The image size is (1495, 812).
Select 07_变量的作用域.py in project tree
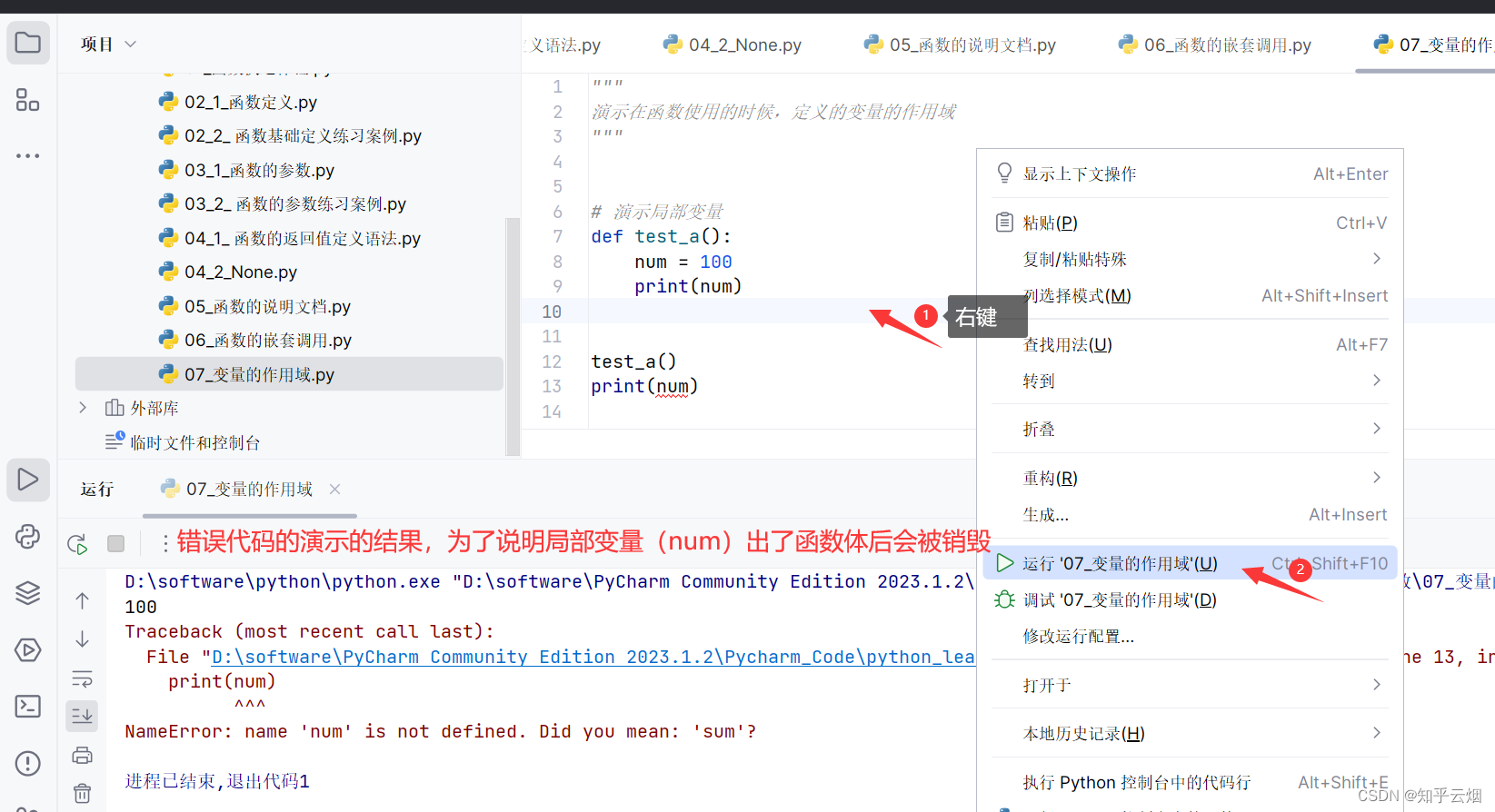(x=289, y=374)
